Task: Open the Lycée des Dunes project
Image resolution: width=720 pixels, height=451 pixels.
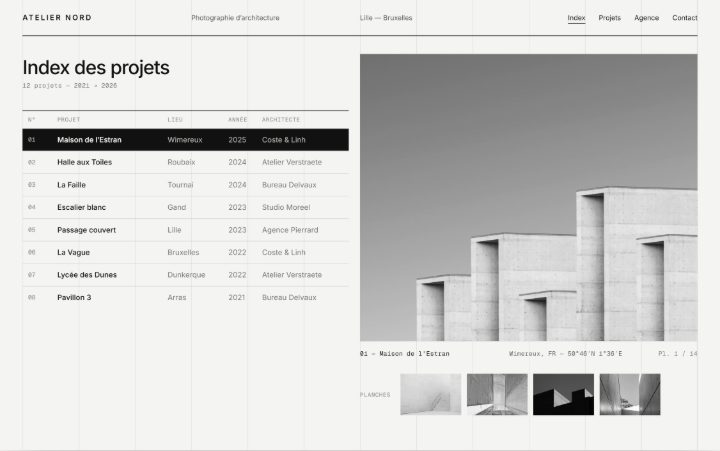Action: (186, 275)
